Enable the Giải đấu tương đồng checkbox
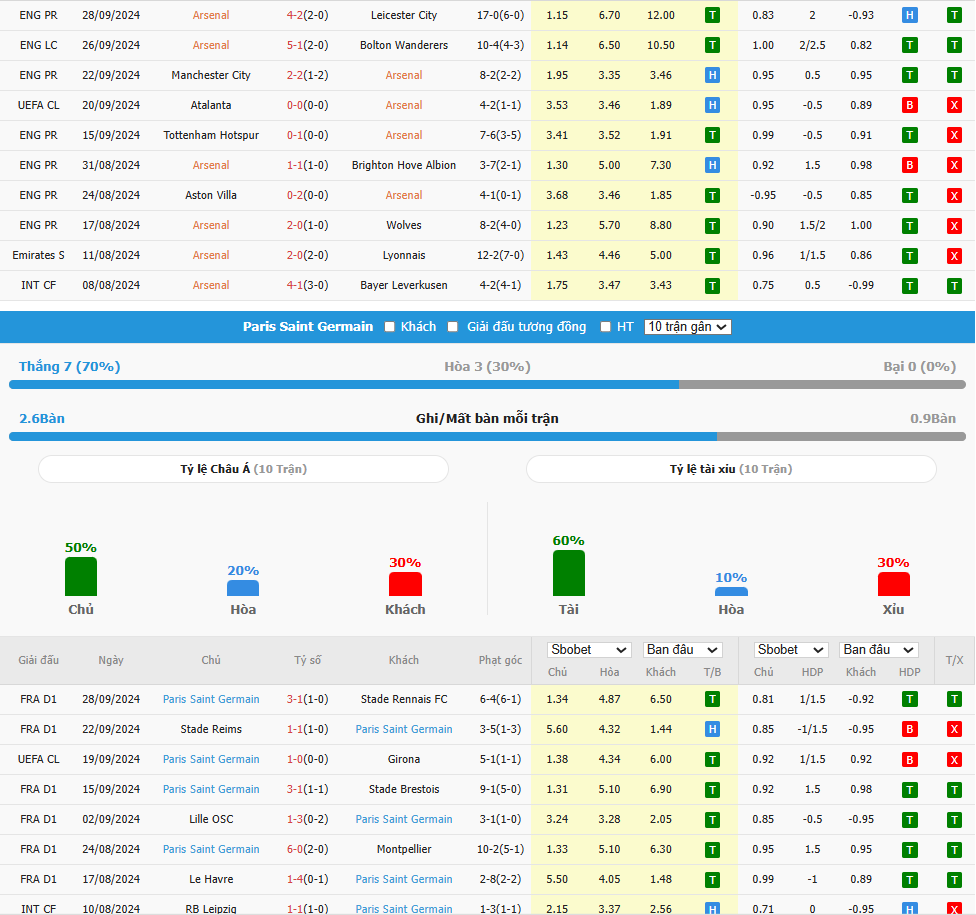The width and height of the screenshot is (976, 915). [x=453, y=327]
